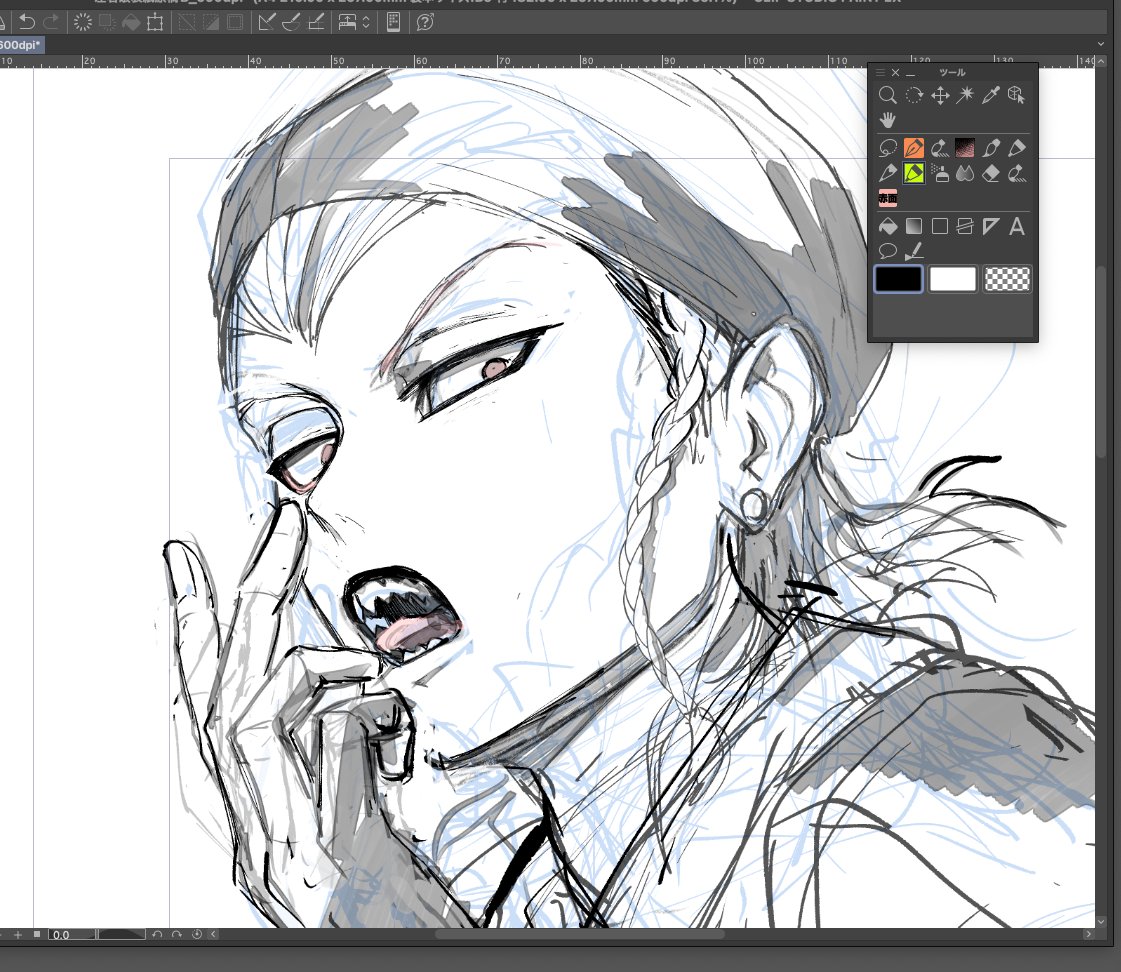Select the Blend droplets tool
Image resolution: width=1121 pixels, height=972 pixels.
coord(965,173)
